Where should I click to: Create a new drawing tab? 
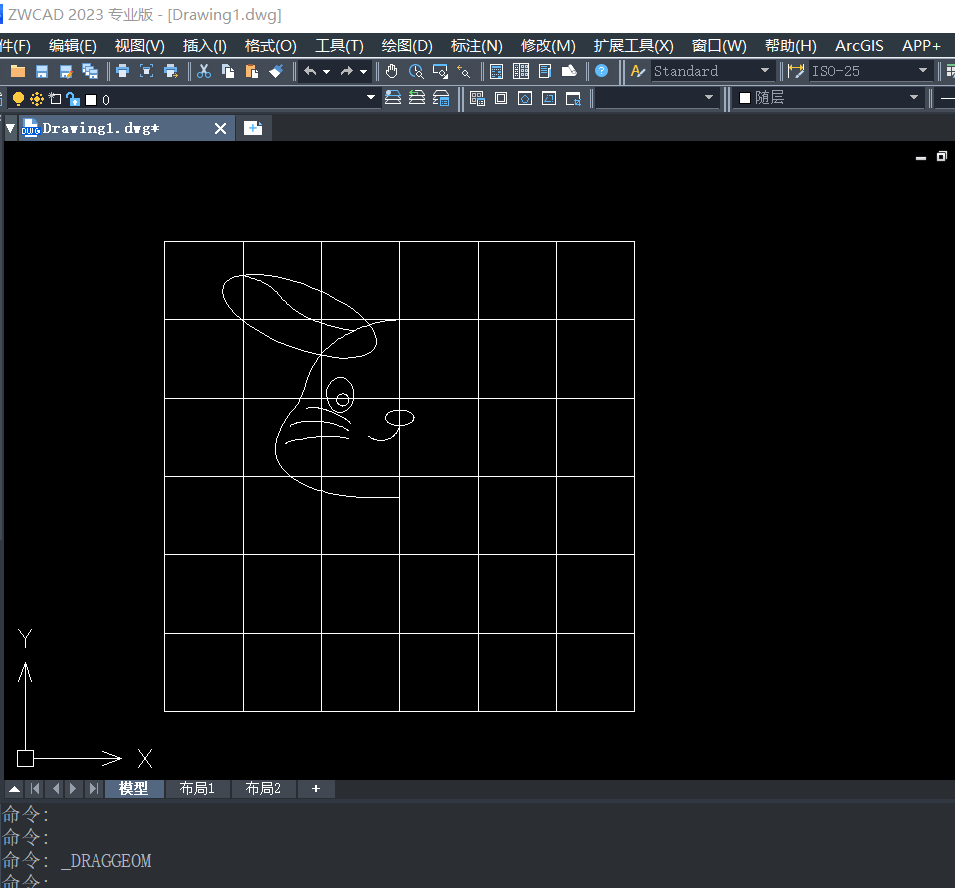[x=253, y=128]
